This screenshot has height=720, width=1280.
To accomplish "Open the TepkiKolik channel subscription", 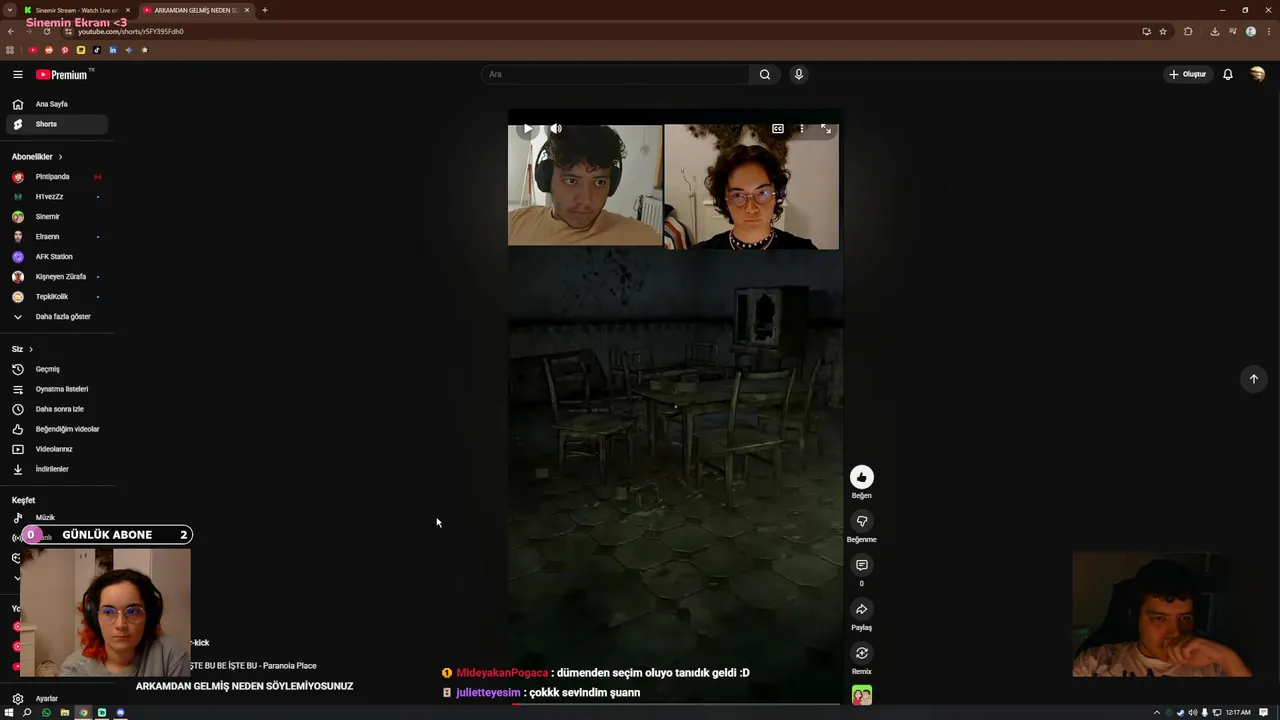I will tap(57, 297).
